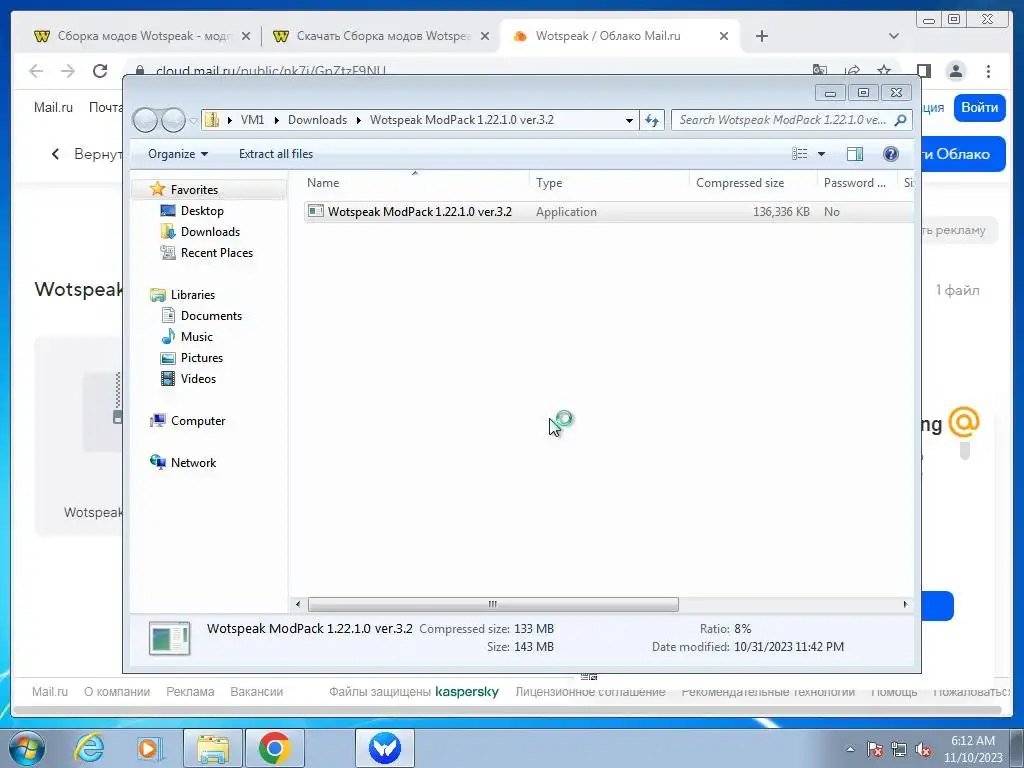Sort by the Name column header
The width and height of the screenshot is (1024, 768).
(416, 183)
